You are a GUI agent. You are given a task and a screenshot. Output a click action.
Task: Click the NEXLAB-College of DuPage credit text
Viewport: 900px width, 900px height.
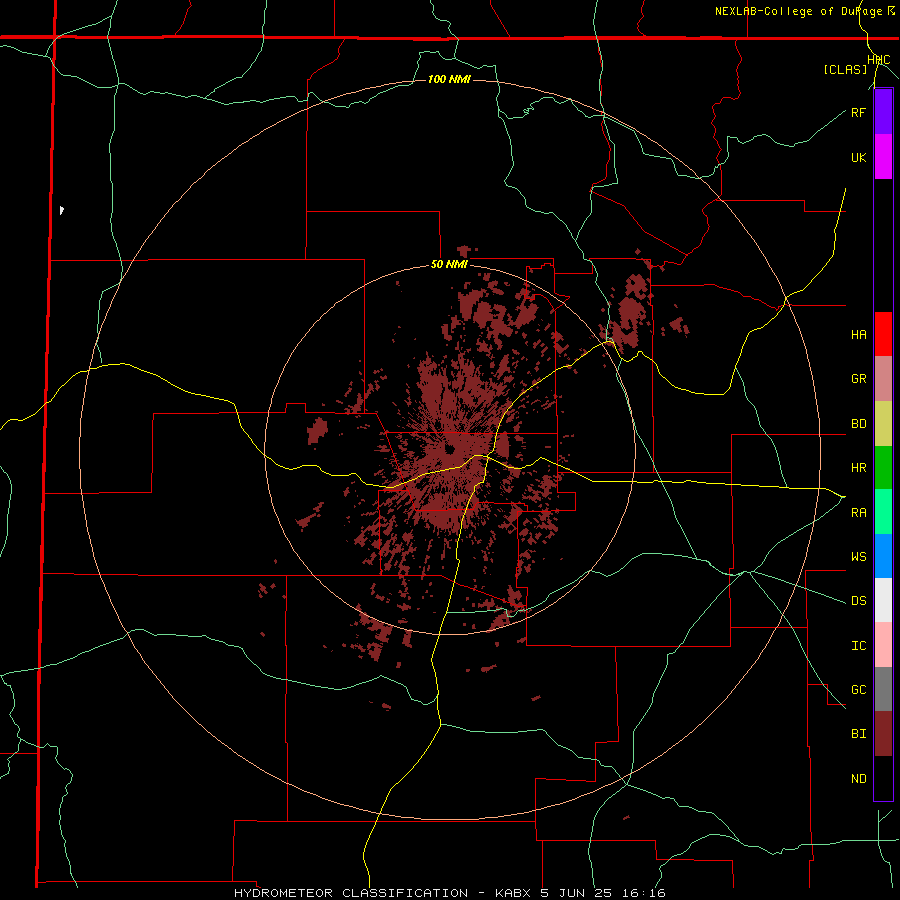click(798, 11)
